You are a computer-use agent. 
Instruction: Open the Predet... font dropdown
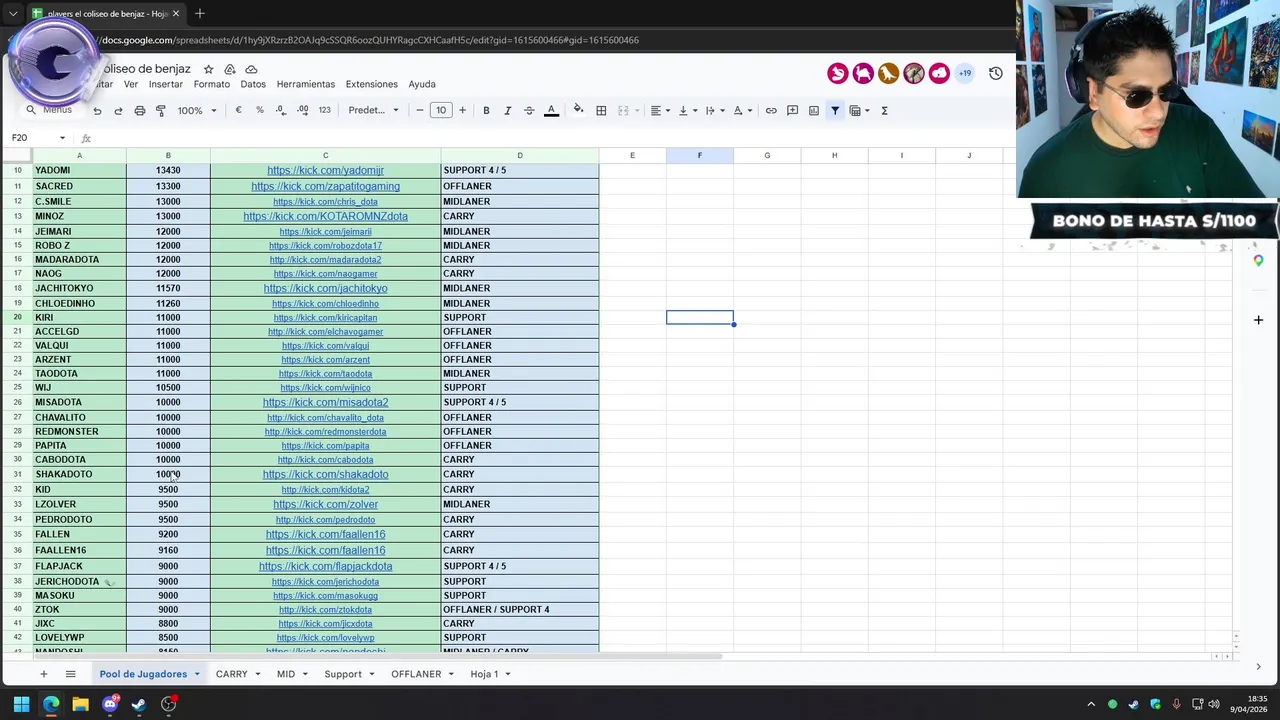[x=373, y=110]
